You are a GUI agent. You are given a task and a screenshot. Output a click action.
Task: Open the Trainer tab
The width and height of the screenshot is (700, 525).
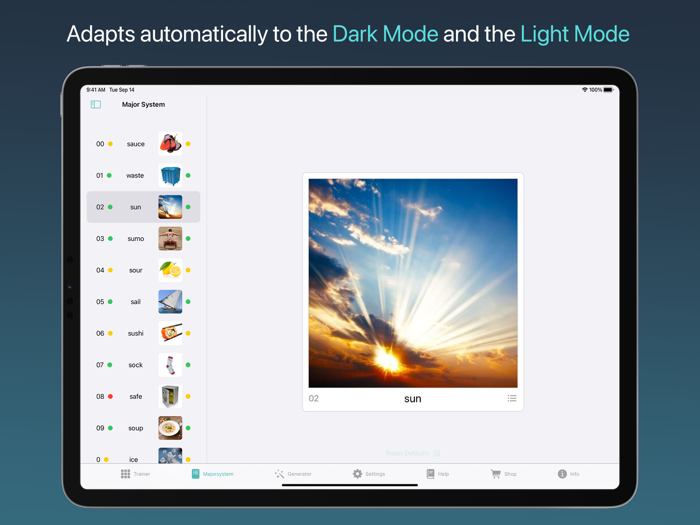click(135, 474)
